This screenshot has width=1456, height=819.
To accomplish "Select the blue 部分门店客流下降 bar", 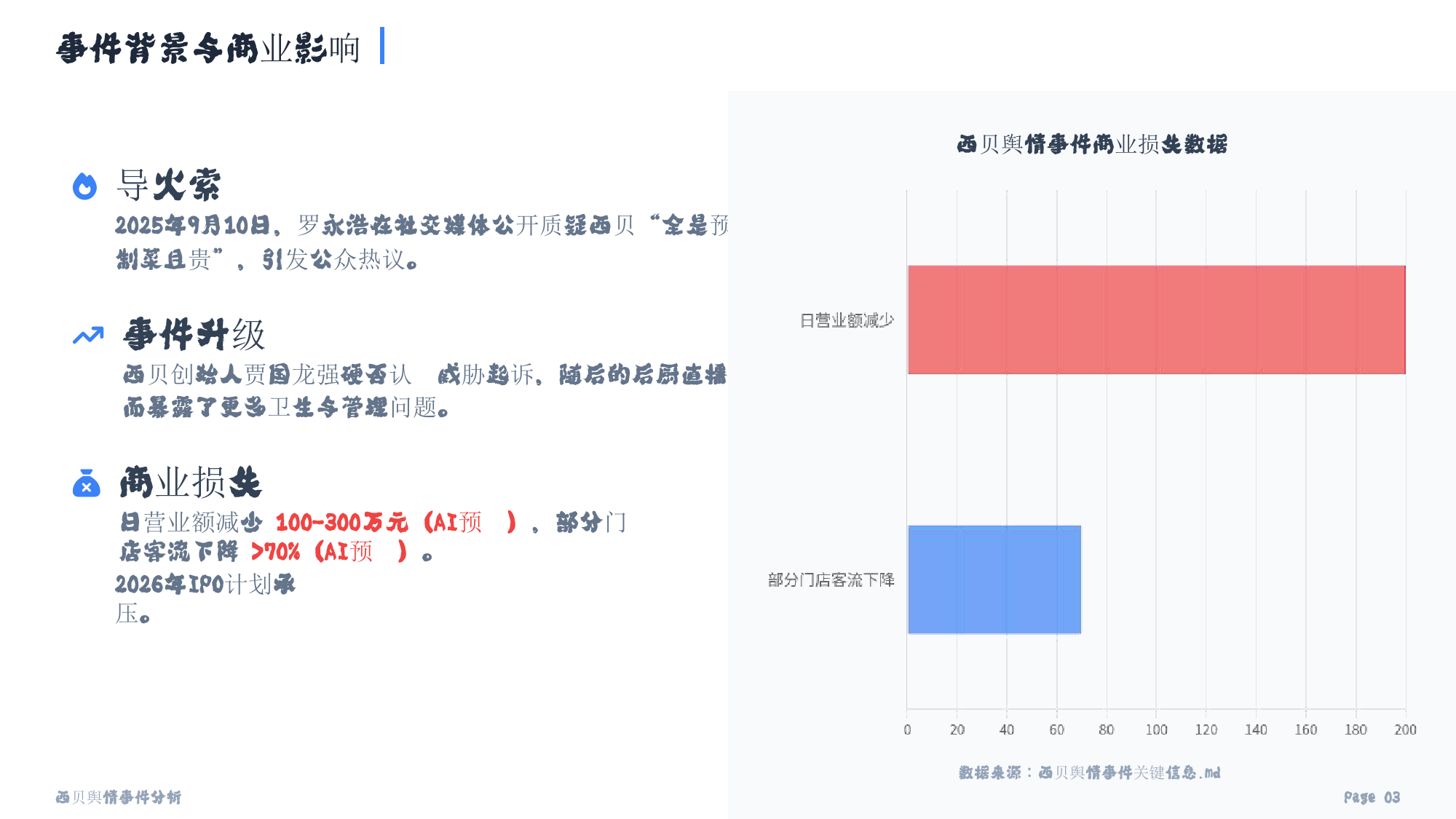I will point(994,579).
